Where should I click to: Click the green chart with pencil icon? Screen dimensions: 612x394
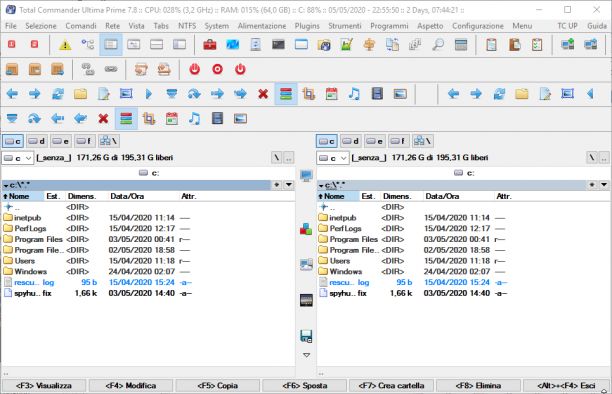[x=347, y=45]
